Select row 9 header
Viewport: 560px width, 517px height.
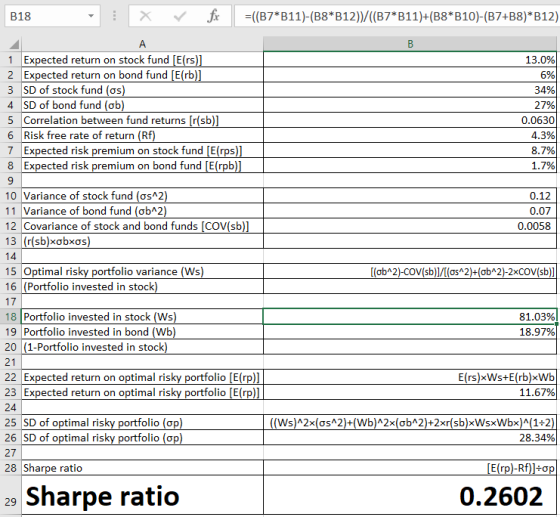11,181
